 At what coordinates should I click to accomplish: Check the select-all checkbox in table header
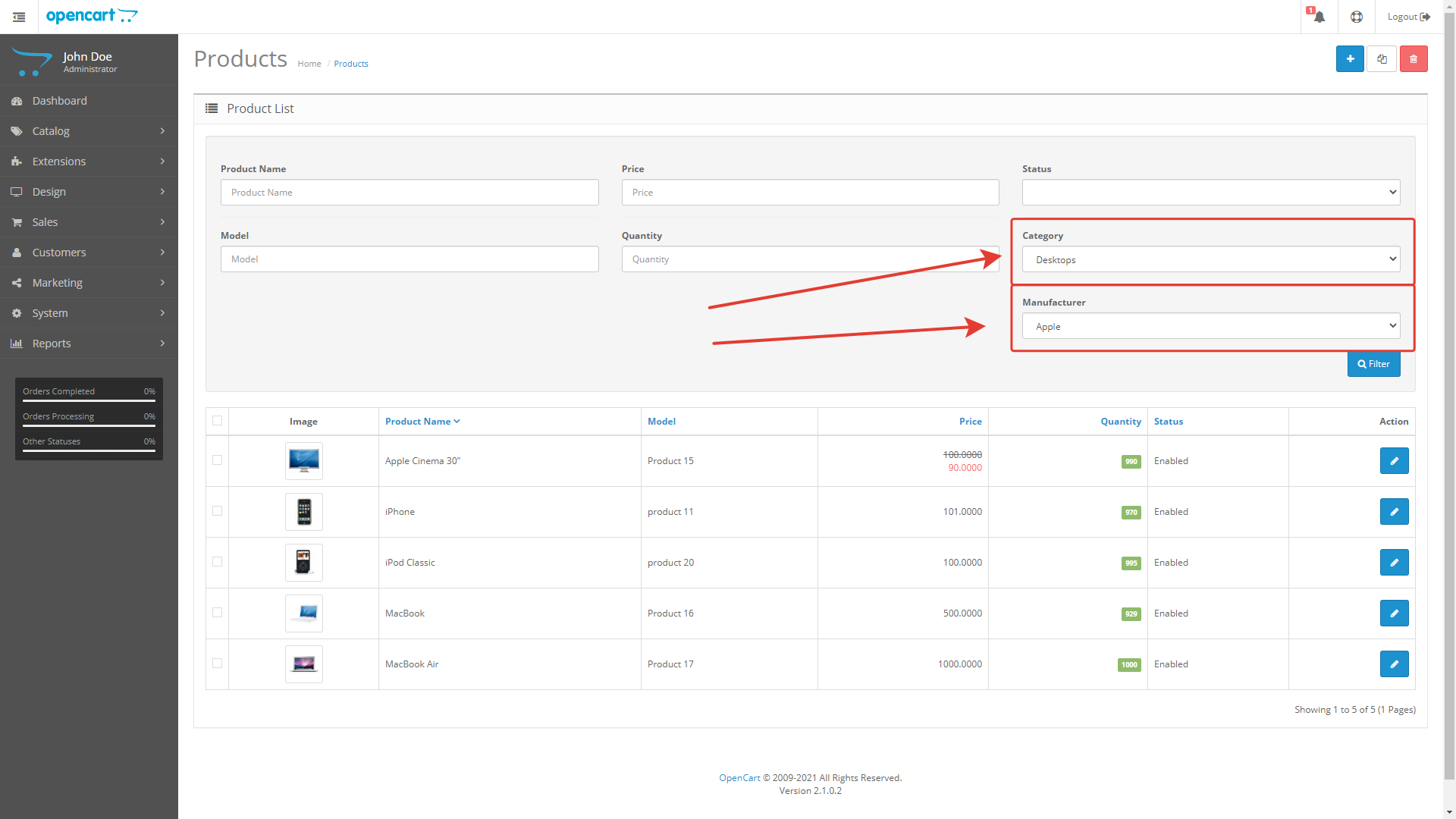[218, 421]
